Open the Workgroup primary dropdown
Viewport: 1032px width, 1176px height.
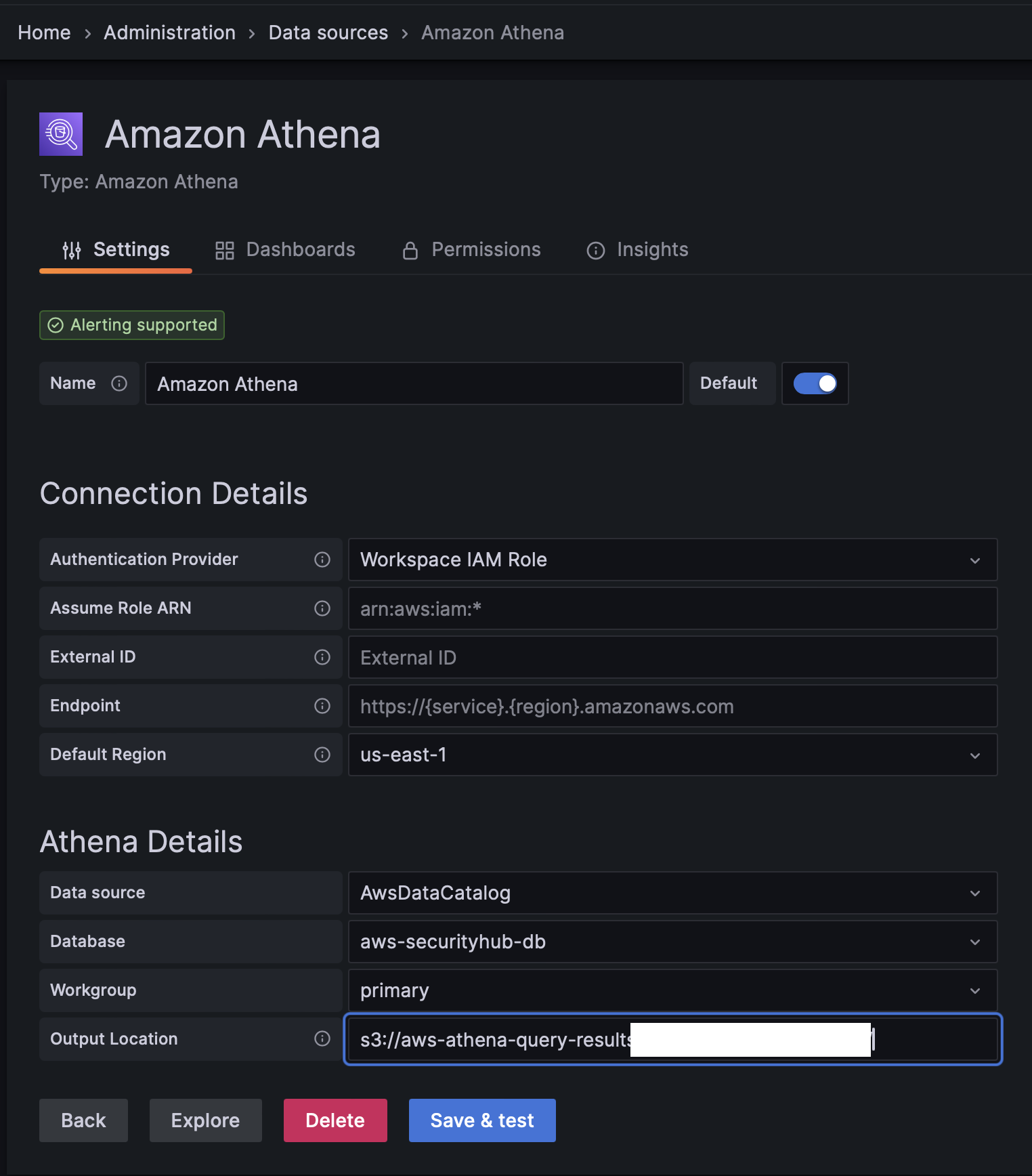pos(672,990)
